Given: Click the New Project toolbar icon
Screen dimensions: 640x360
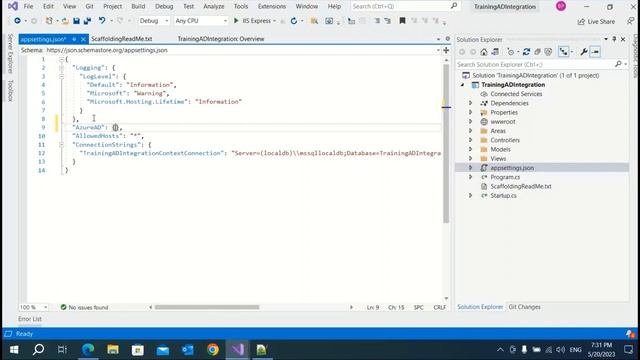Looking at the screenshot, I should click(49, 20).
